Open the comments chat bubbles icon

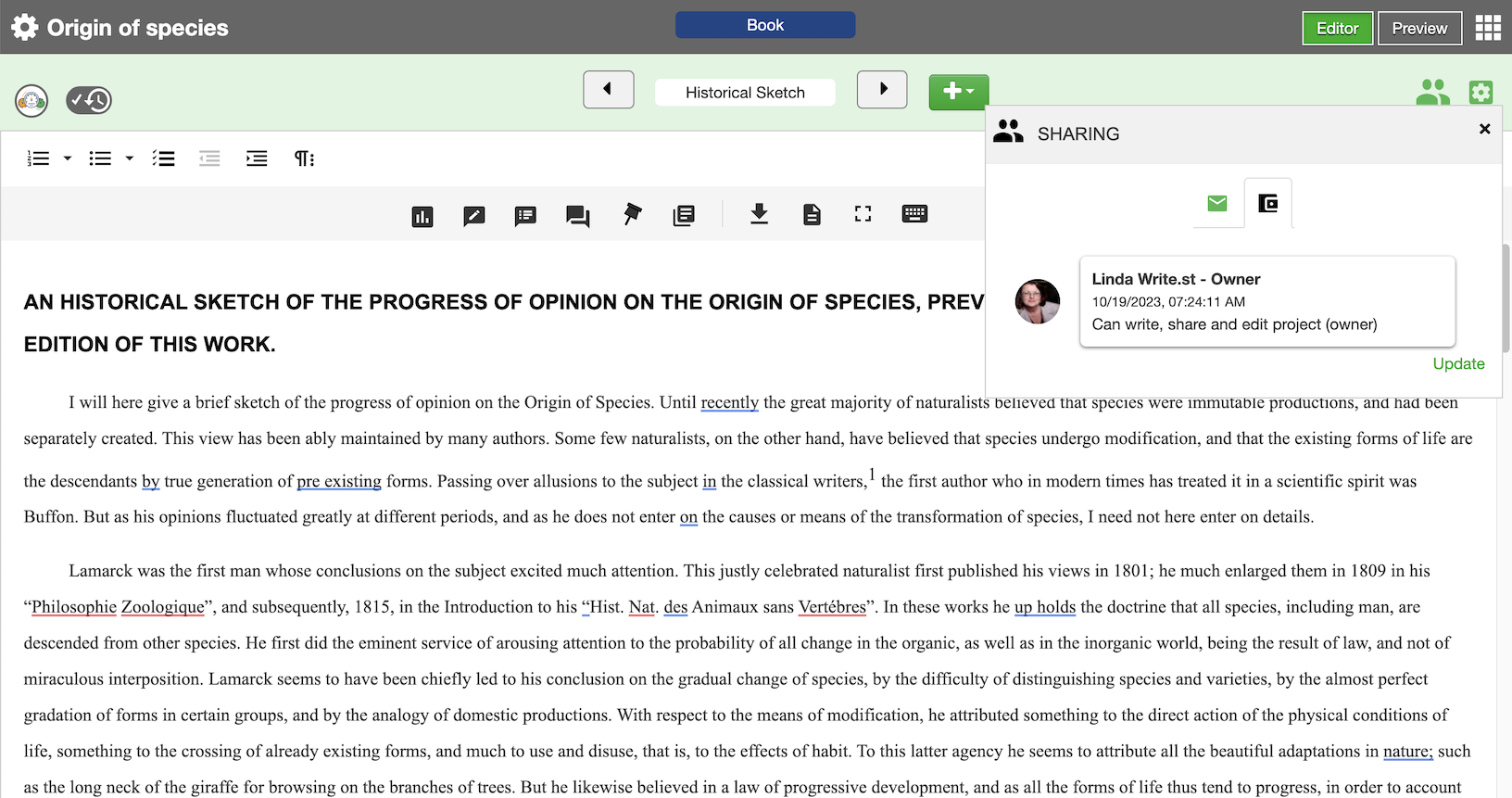tap(577, 216)
